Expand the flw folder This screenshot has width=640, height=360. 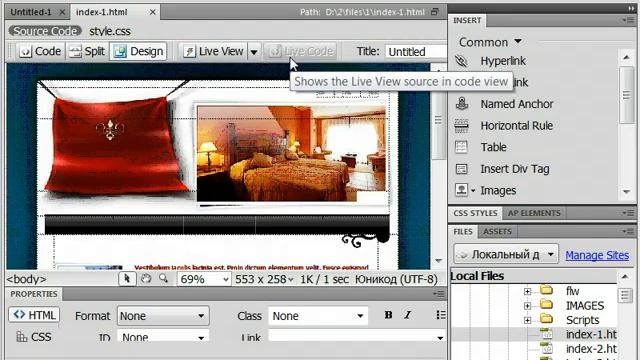(527, 291)
